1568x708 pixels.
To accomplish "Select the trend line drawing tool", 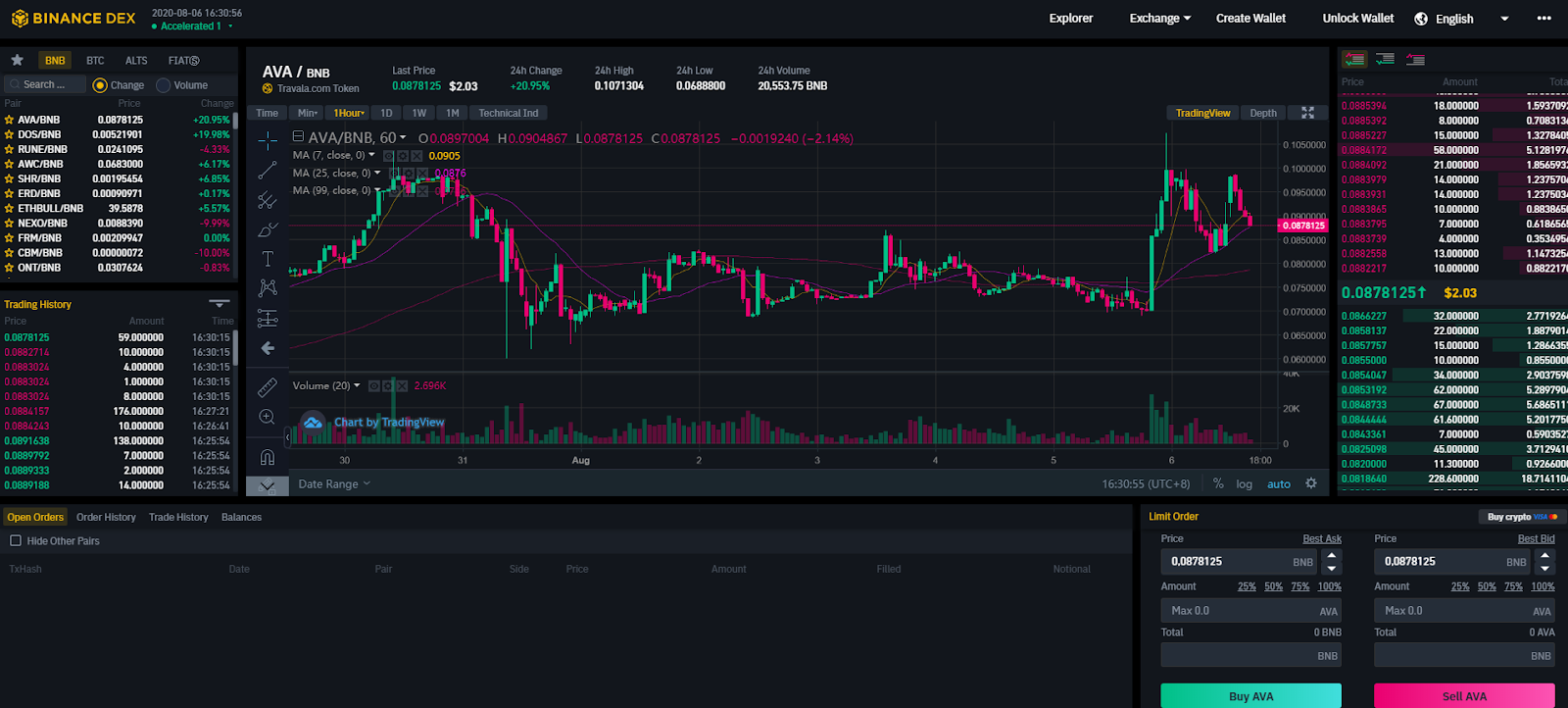I will point(267,171).
